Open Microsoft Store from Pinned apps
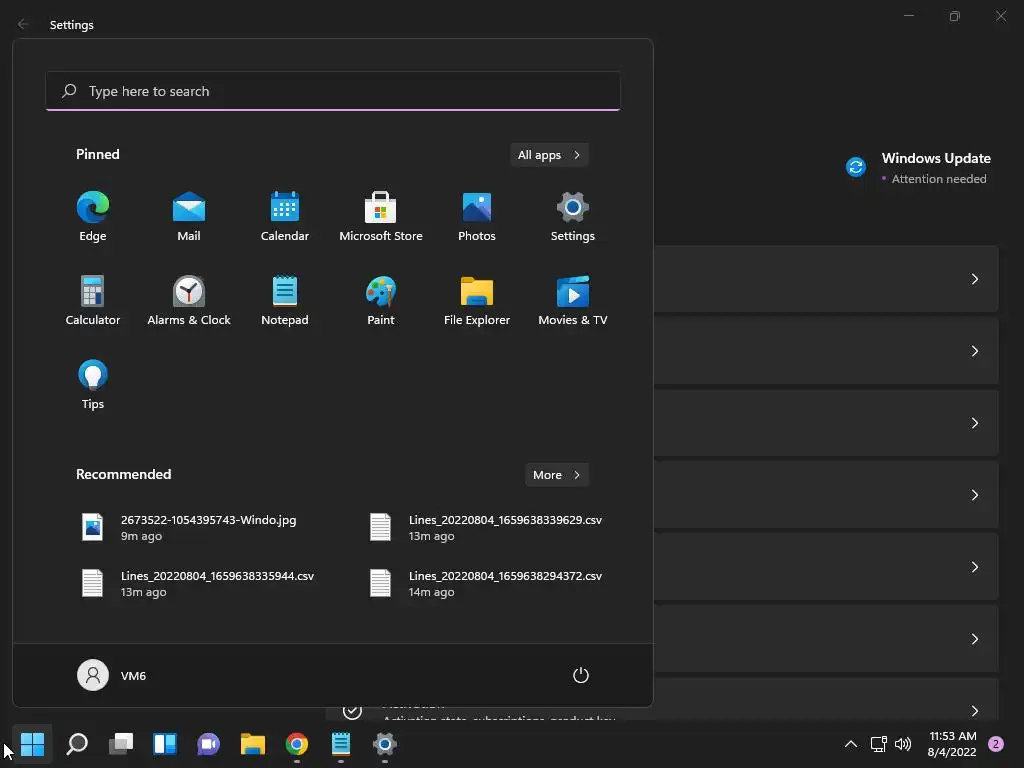1024x768 pixels. pyautogui.click(x=381, y=217)
